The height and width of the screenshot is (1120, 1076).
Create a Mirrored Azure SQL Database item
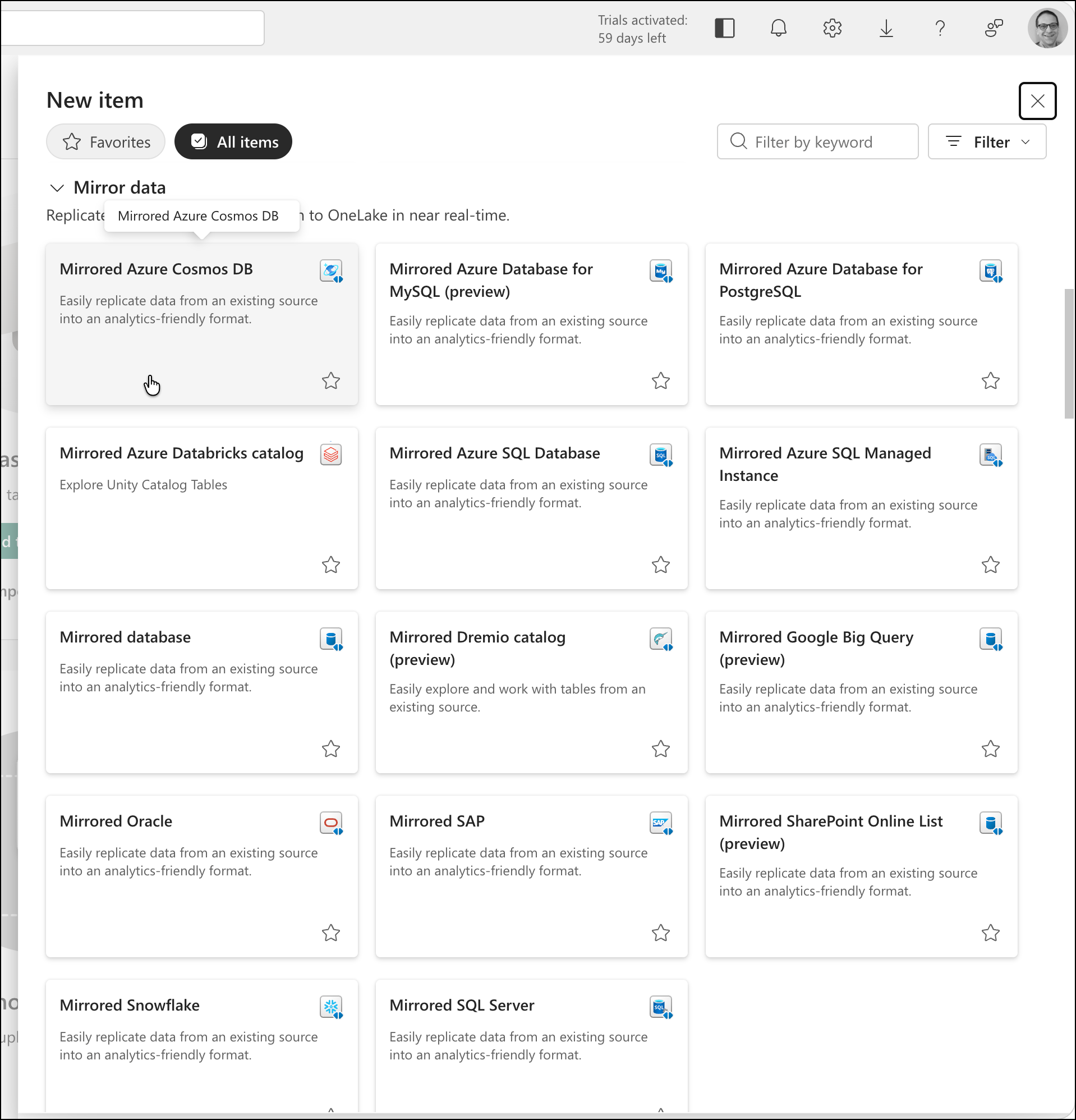(x=531, y=508)
